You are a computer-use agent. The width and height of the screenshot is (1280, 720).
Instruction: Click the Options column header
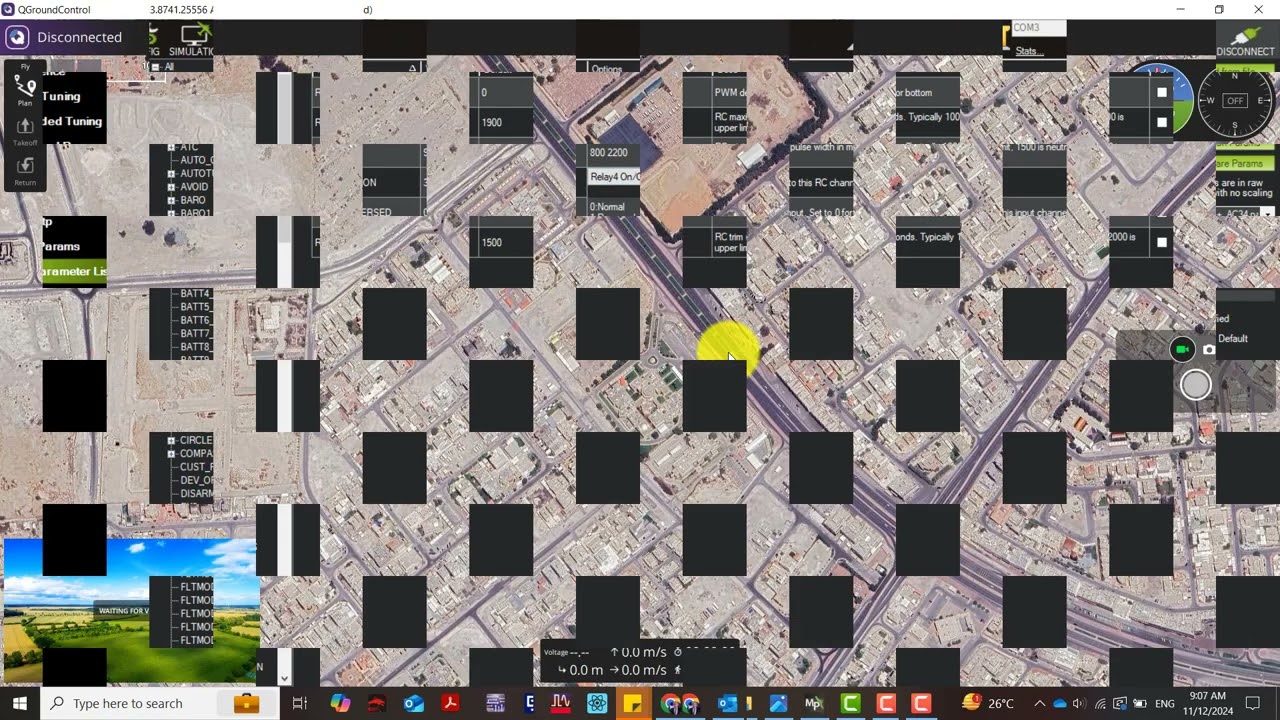click(607, 69)
